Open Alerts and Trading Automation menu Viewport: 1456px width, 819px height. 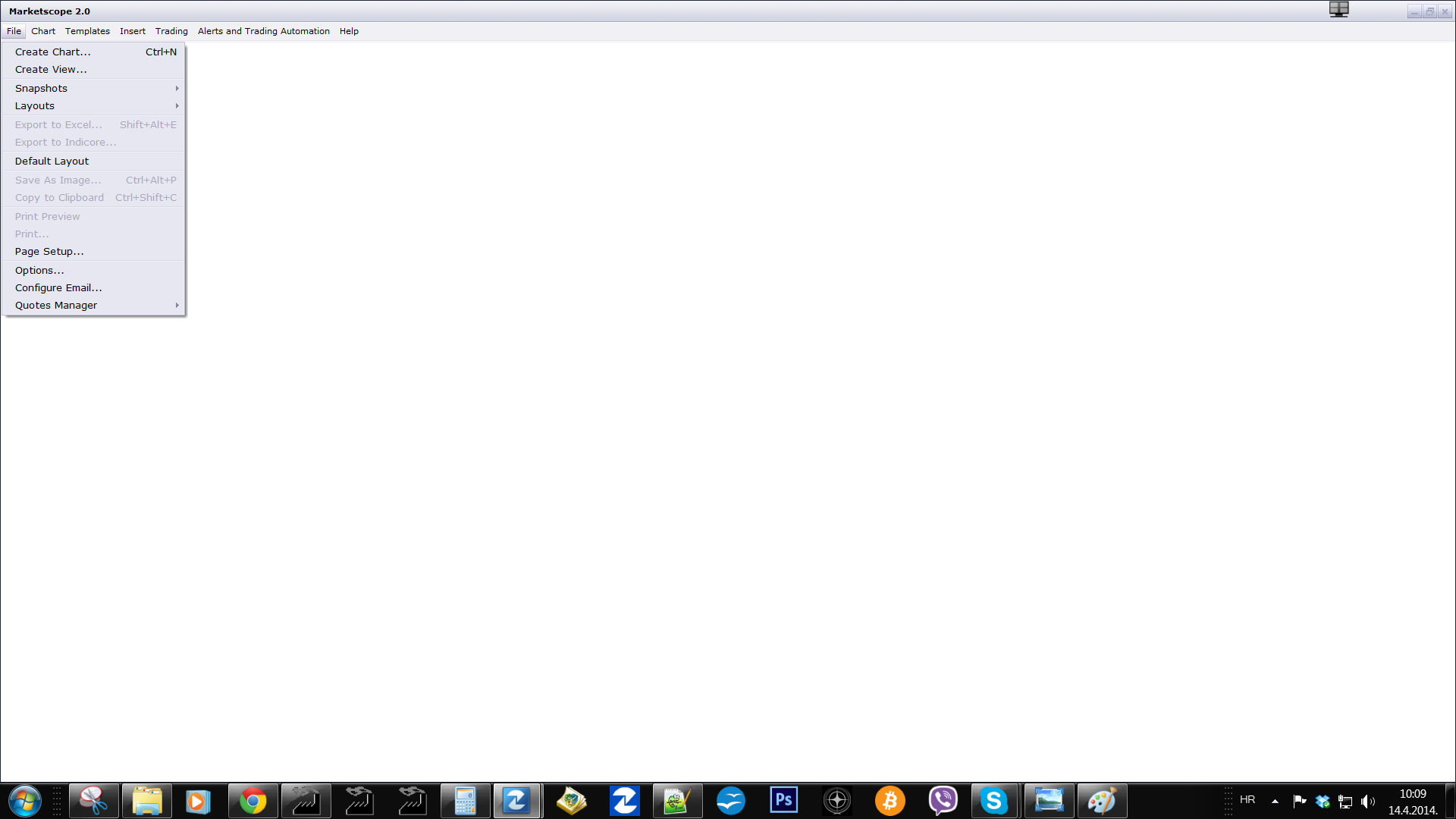click(x=264, y=31)
